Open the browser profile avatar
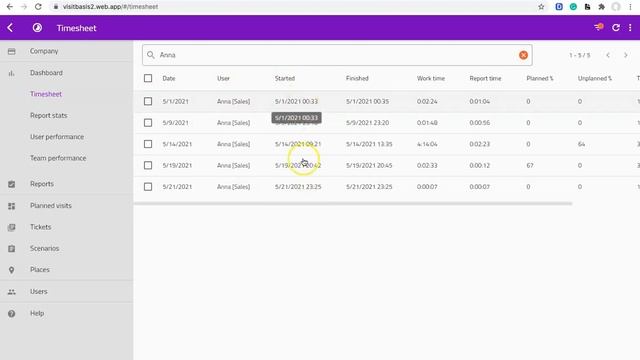The image size is (640, 360). [x=616, y=7]
